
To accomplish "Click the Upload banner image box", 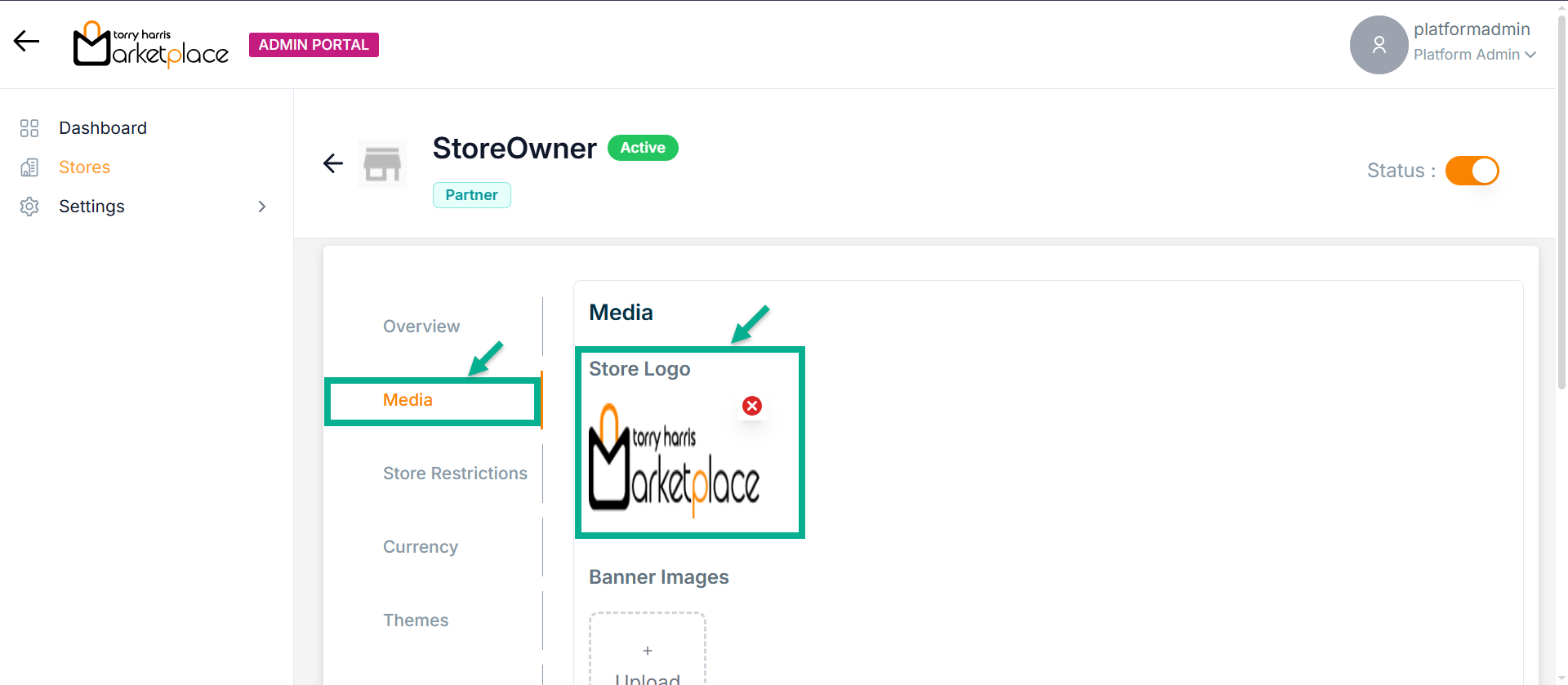I will tap(648, 653).
